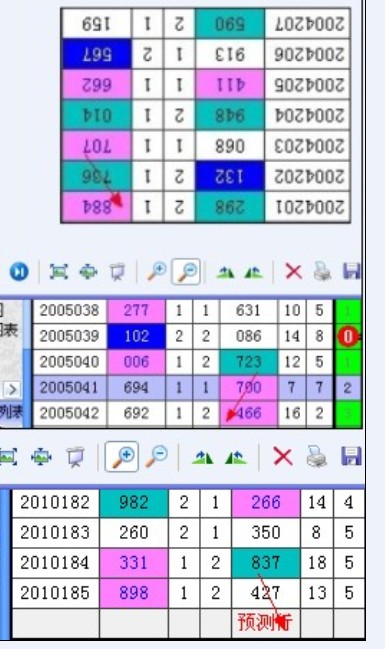
Task: Click red X icon above the 2010182 table
Action: [283, 457]
